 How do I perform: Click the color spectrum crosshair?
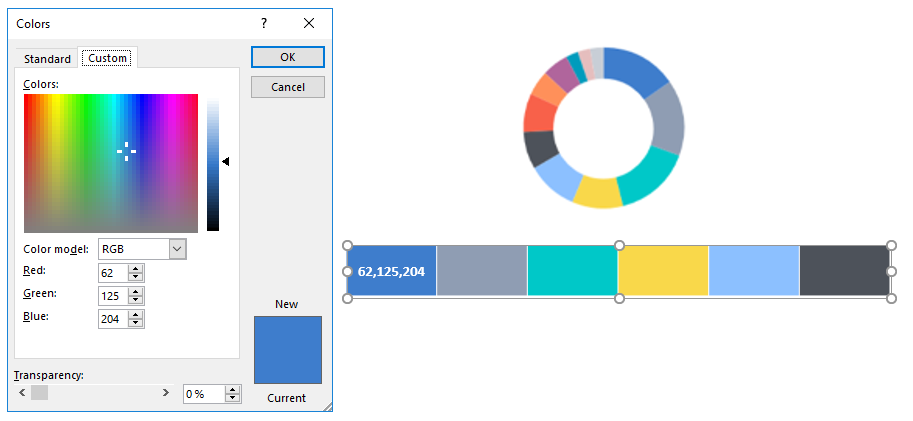point(126,151)
